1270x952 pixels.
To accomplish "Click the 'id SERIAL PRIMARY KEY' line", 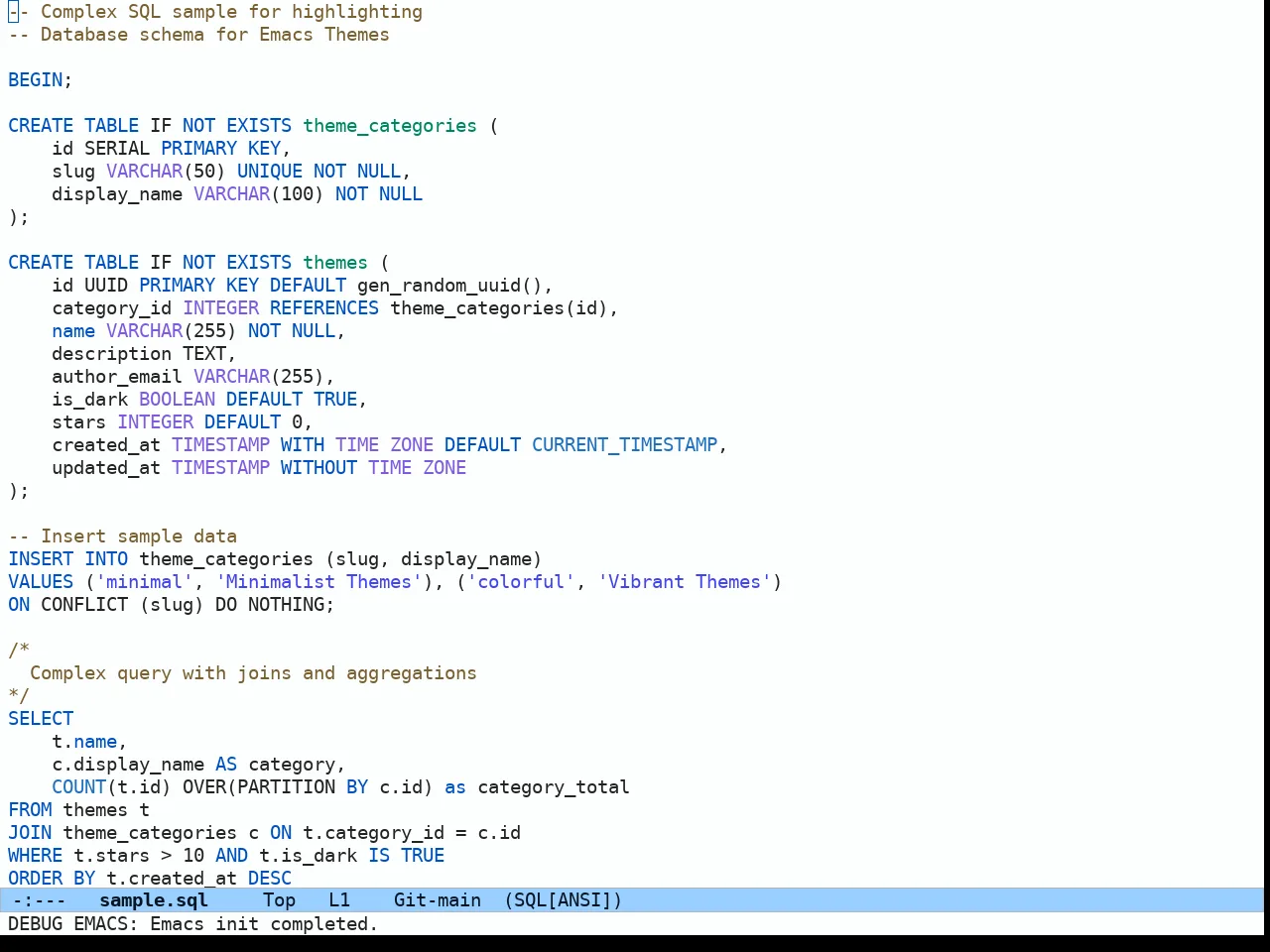I will 171,149.
